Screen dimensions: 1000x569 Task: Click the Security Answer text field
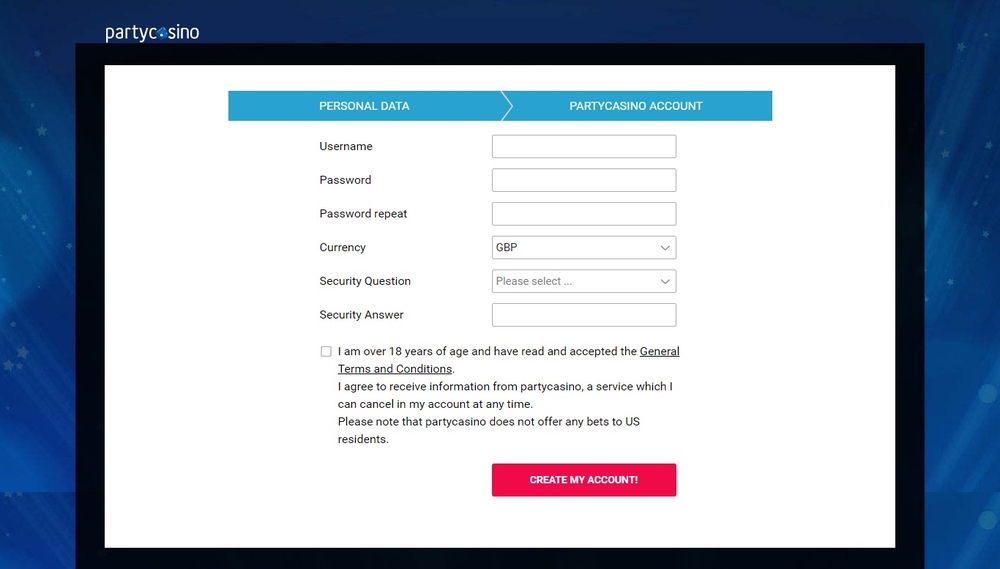pos(584,315)
